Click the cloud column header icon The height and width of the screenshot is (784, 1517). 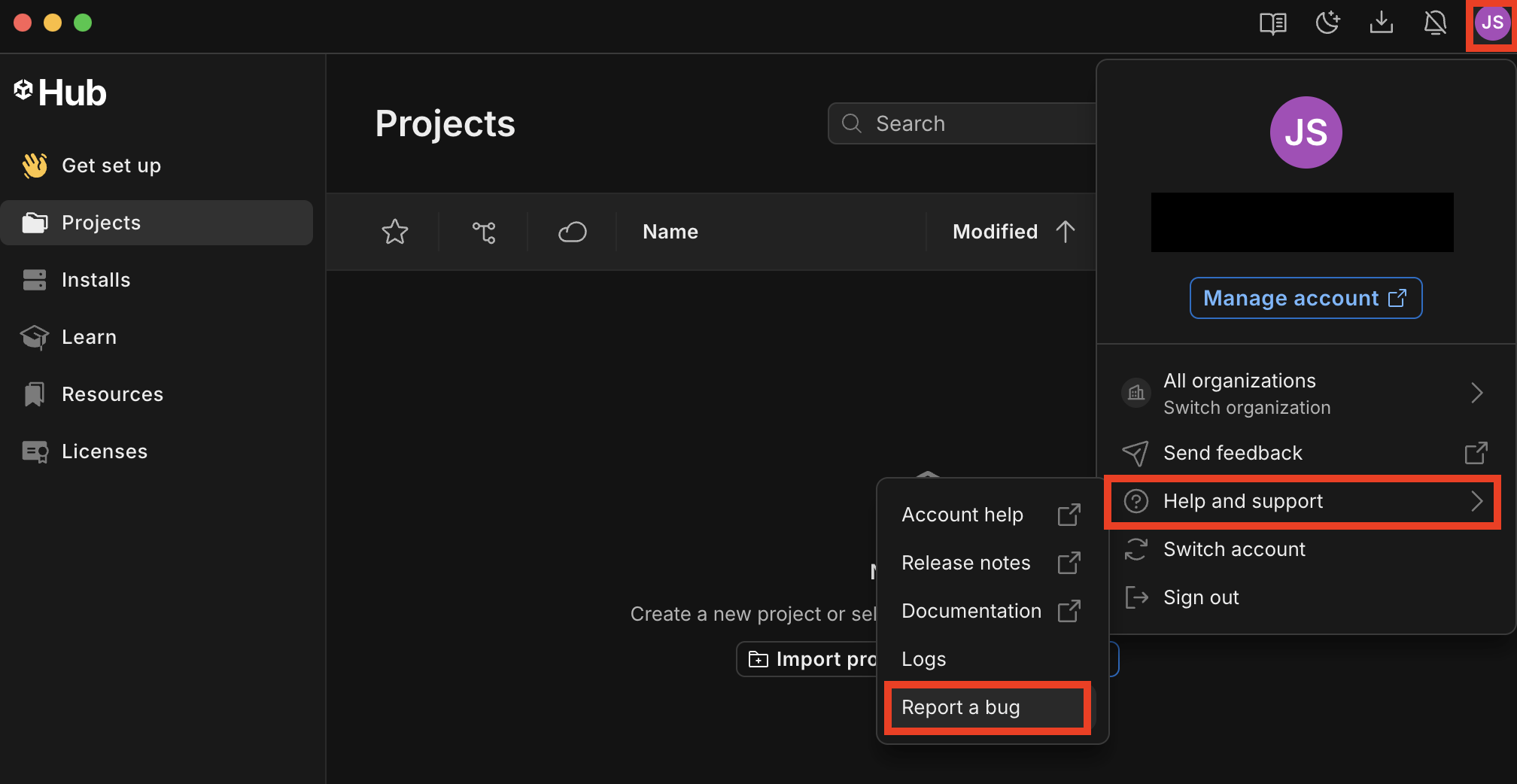tap(572, 232)
